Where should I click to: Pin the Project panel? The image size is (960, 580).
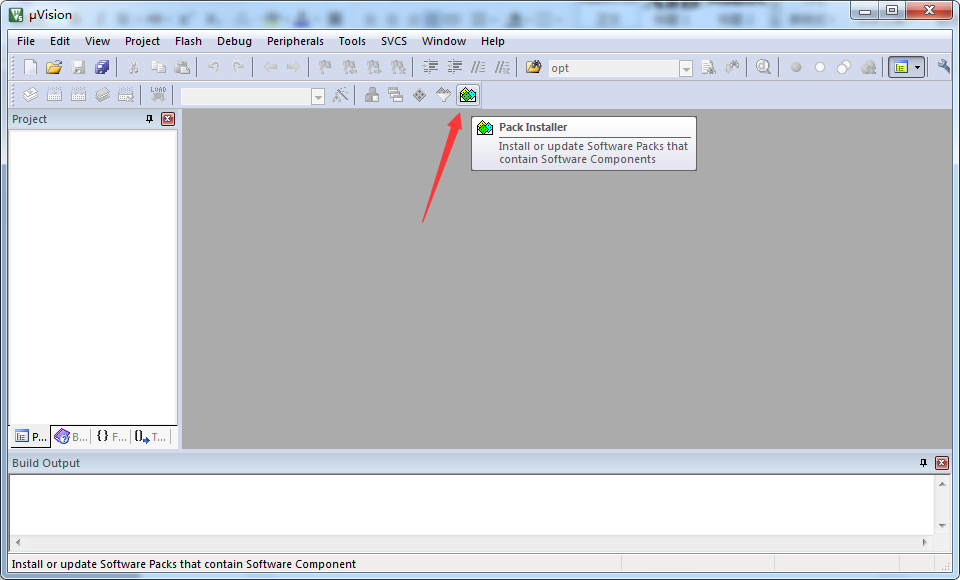(149, 119)
